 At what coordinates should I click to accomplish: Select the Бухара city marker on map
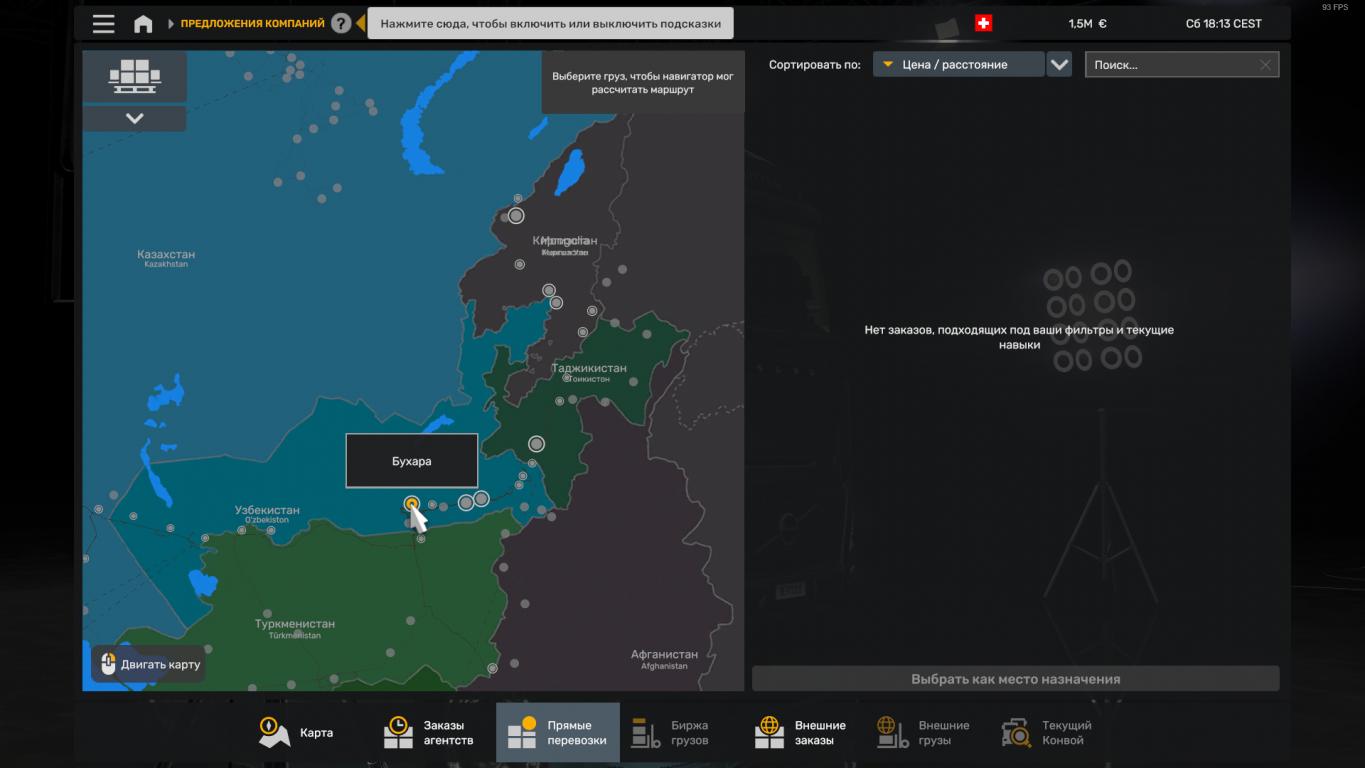(411, 503)
